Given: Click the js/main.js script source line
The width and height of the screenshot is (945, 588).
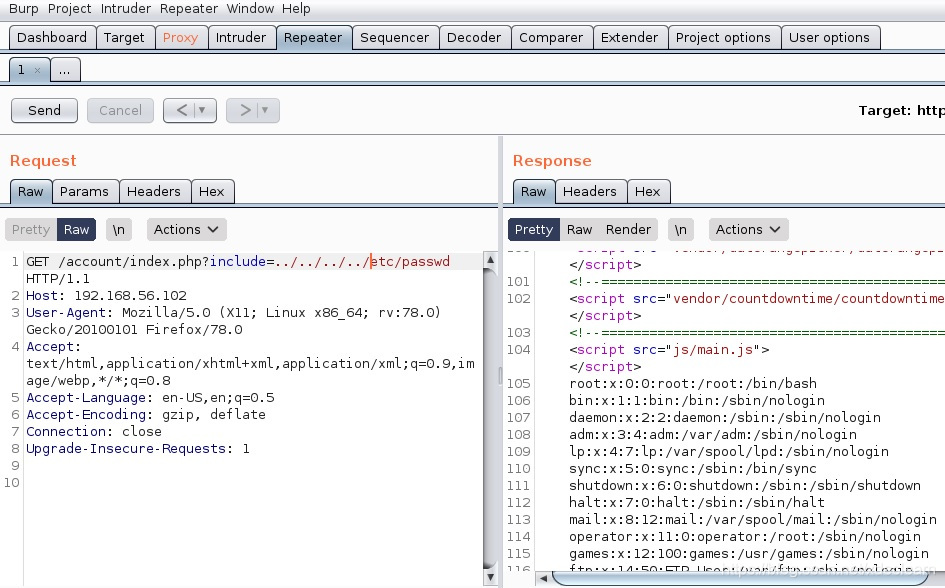Looking at the screenshot, I should pos(669,350).
